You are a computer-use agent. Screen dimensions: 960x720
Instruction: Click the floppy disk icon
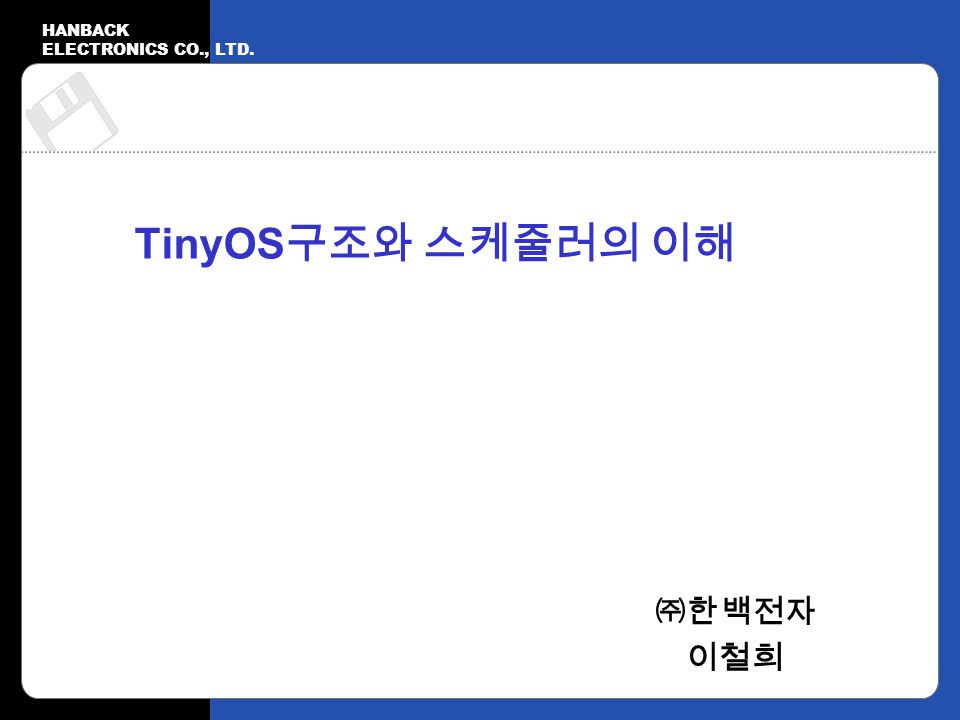(x=72, y=111)
